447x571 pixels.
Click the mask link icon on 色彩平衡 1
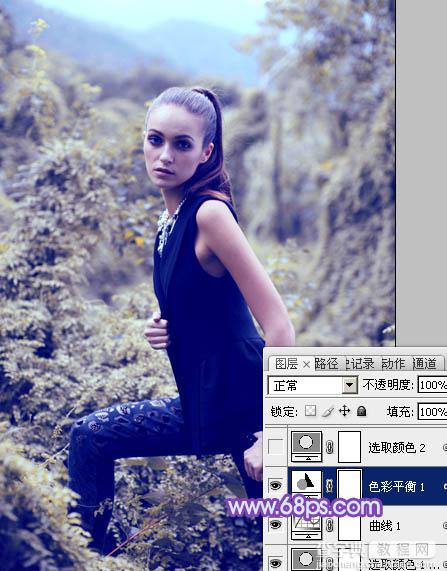pos(330,486)
